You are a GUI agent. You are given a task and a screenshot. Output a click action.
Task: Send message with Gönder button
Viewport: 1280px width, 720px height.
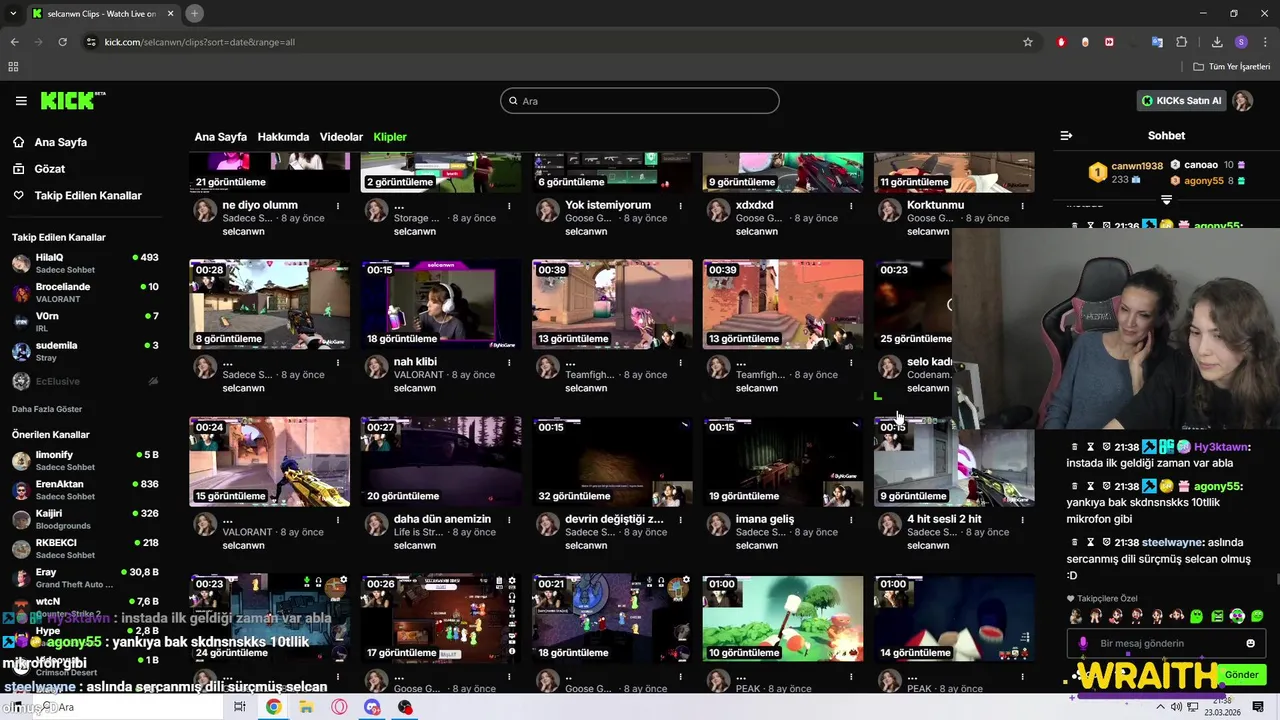point(1241,675)
